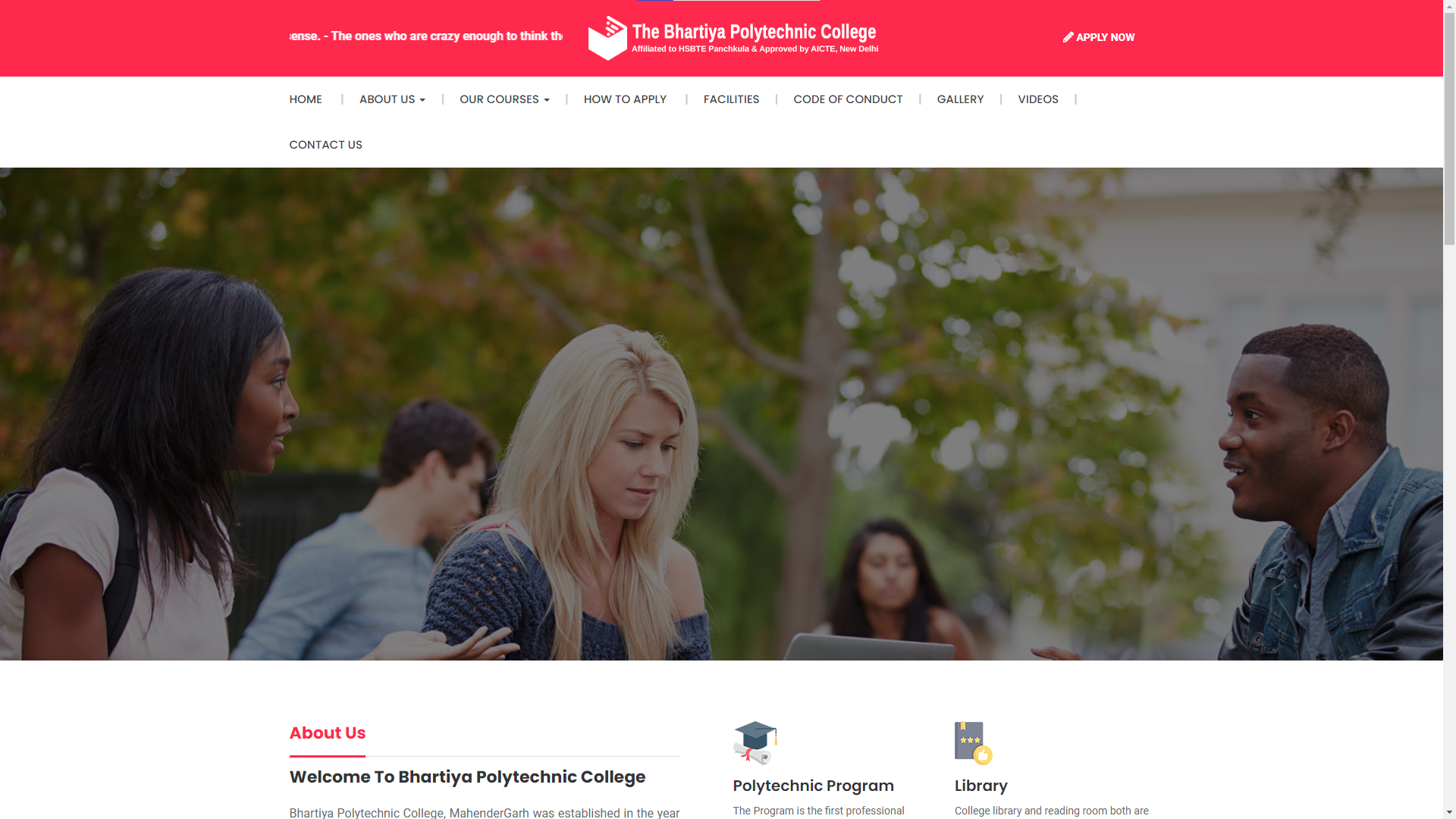The height and width of the screenshot is (819, 1456).
Task: Go to How To Apply page
Action: tap(625, 99)
